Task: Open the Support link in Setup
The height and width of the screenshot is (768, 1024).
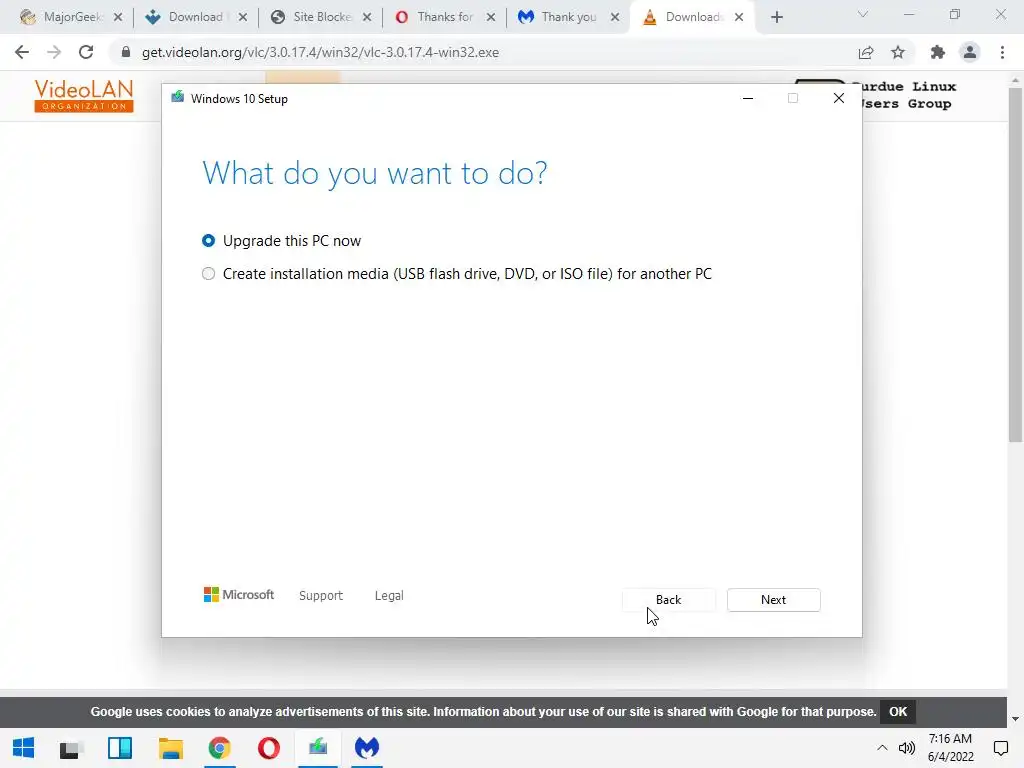Action: coord(321,596)
